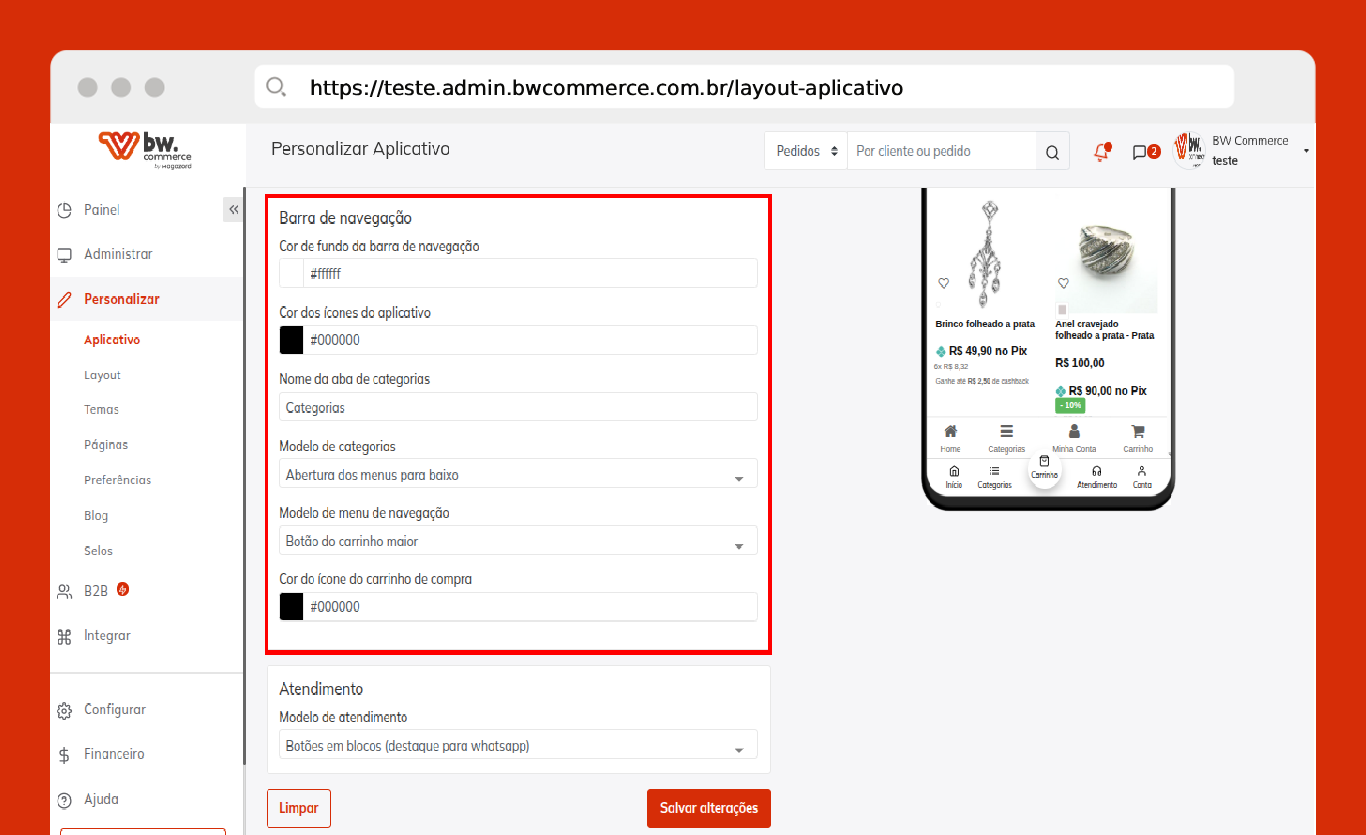The image size is (1366, 835).
Task: Heart the Brinco folheado a prata product
Action: click(x=943, y=283)
